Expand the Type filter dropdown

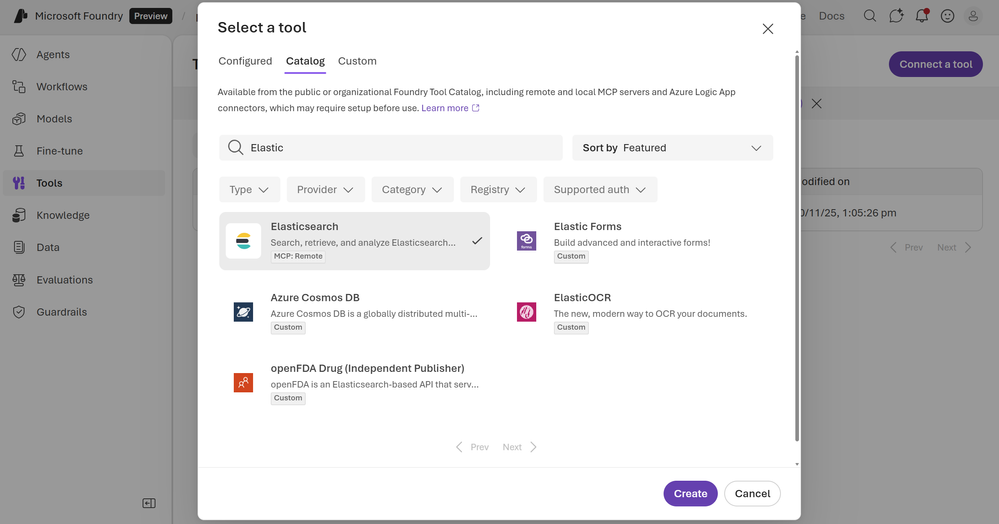[x=250, y=189]
